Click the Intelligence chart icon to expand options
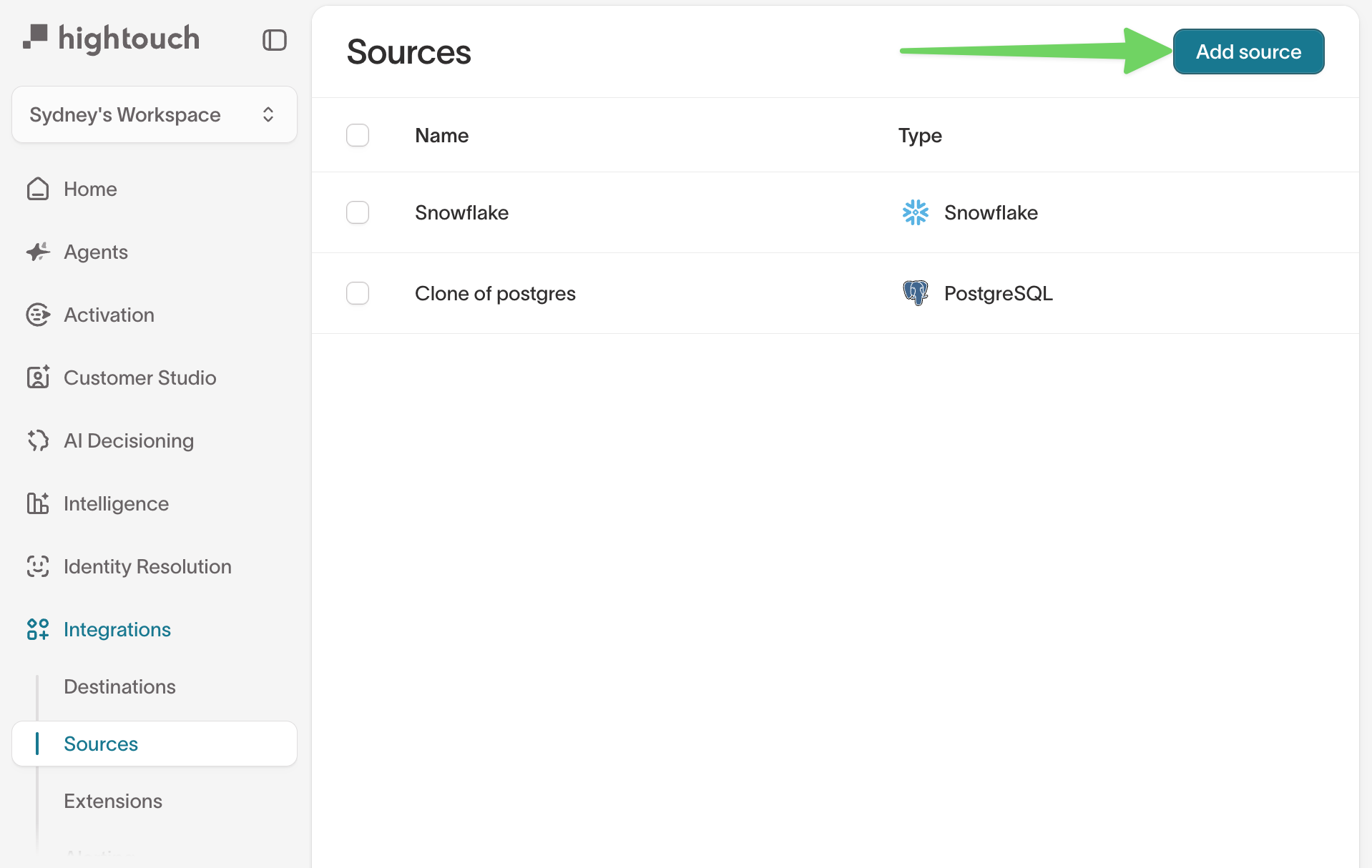The image size is (1372, 868). [38, 503]
